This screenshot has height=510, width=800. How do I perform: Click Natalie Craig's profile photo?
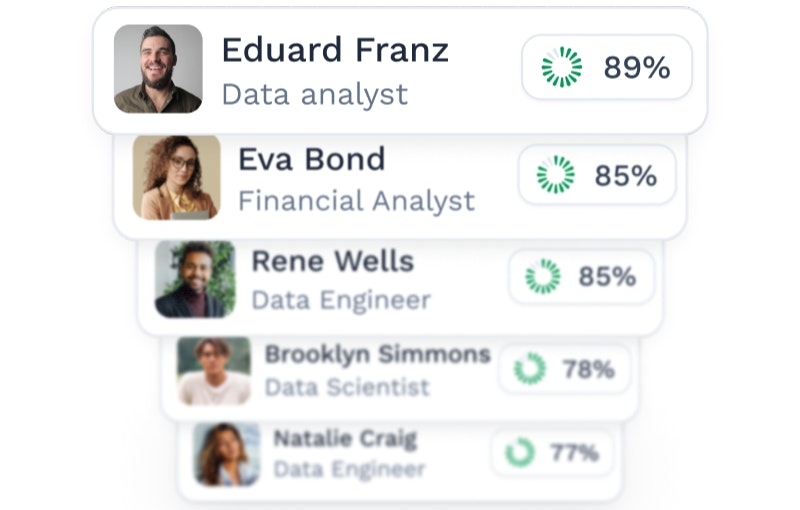click(x=227, y=454)
